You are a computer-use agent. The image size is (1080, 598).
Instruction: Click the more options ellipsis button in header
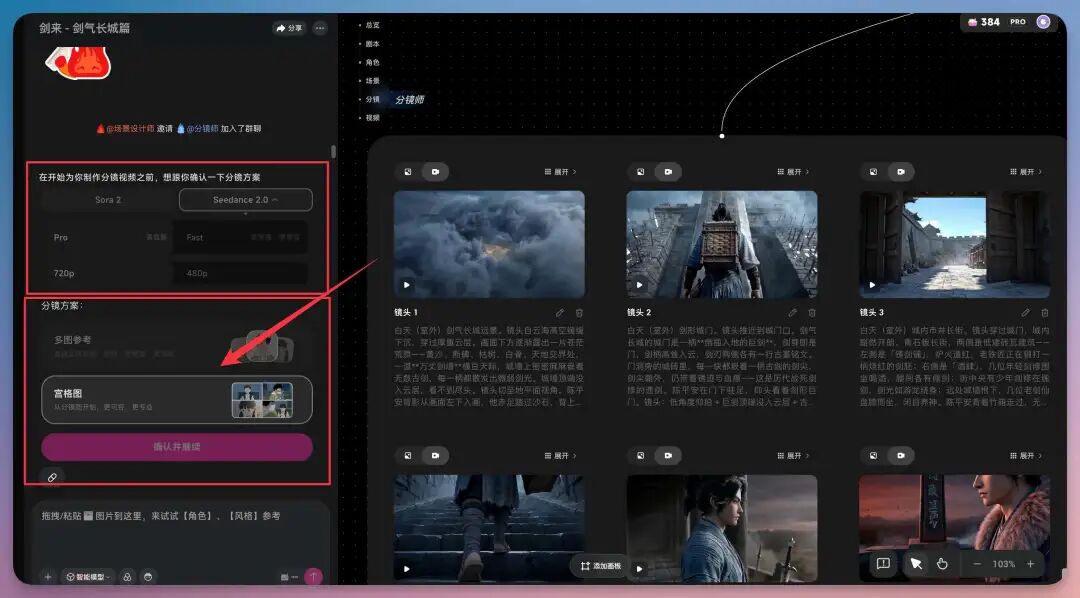(x=320, y=28)
